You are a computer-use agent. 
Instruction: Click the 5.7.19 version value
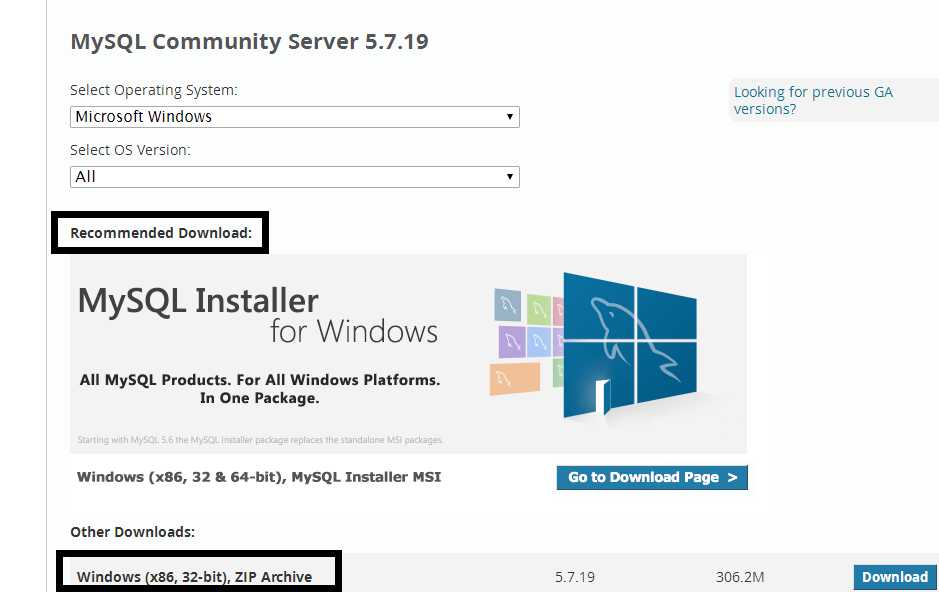[x=574, y=577]
